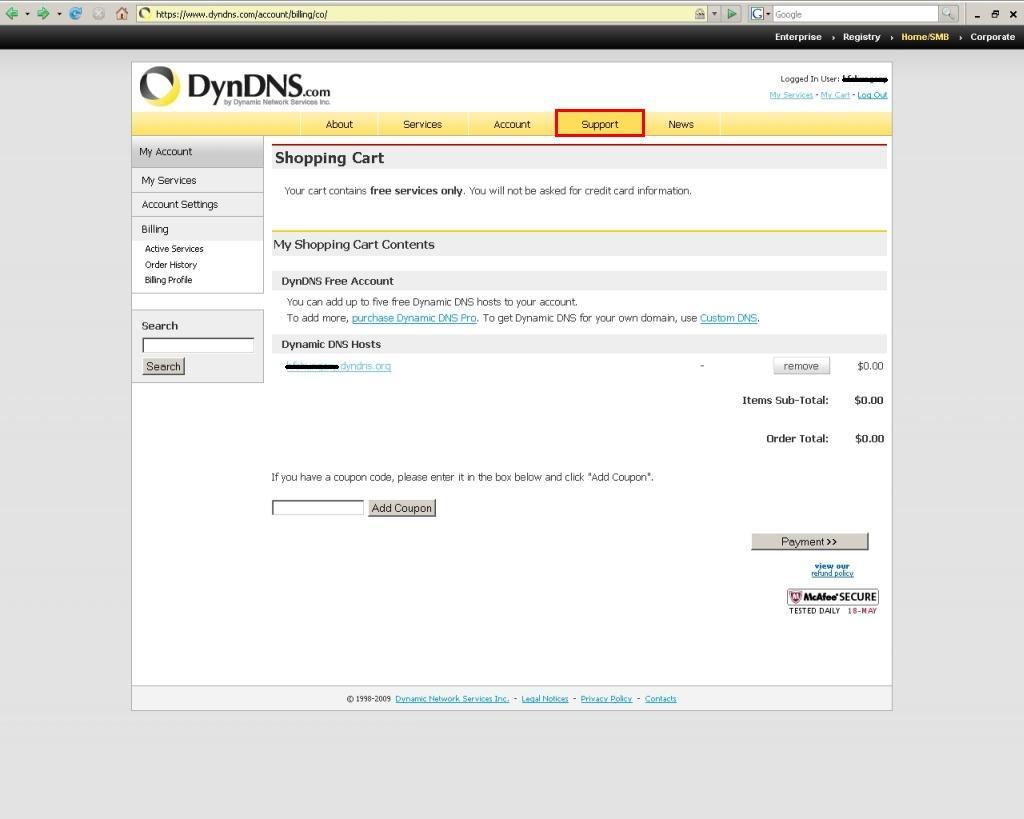Open the search engine selector dropdown
This screenshot has height=819, width=1024.
[x=768, y=14]
